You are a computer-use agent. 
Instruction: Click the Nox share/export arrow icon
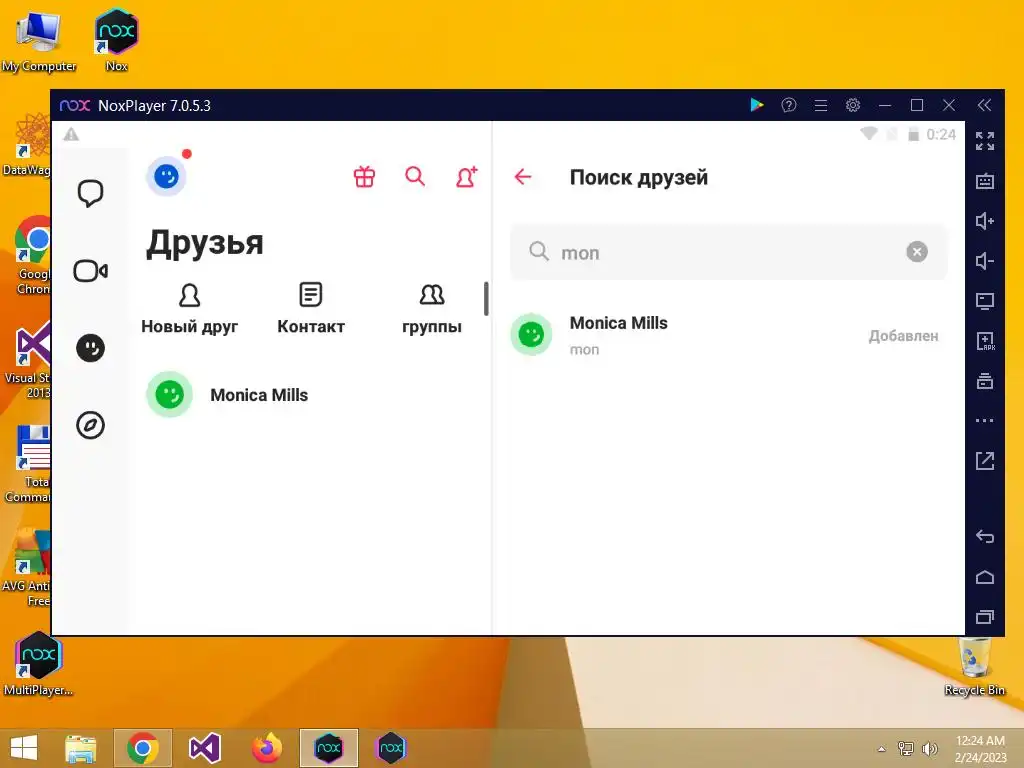[x=985, y=460]
